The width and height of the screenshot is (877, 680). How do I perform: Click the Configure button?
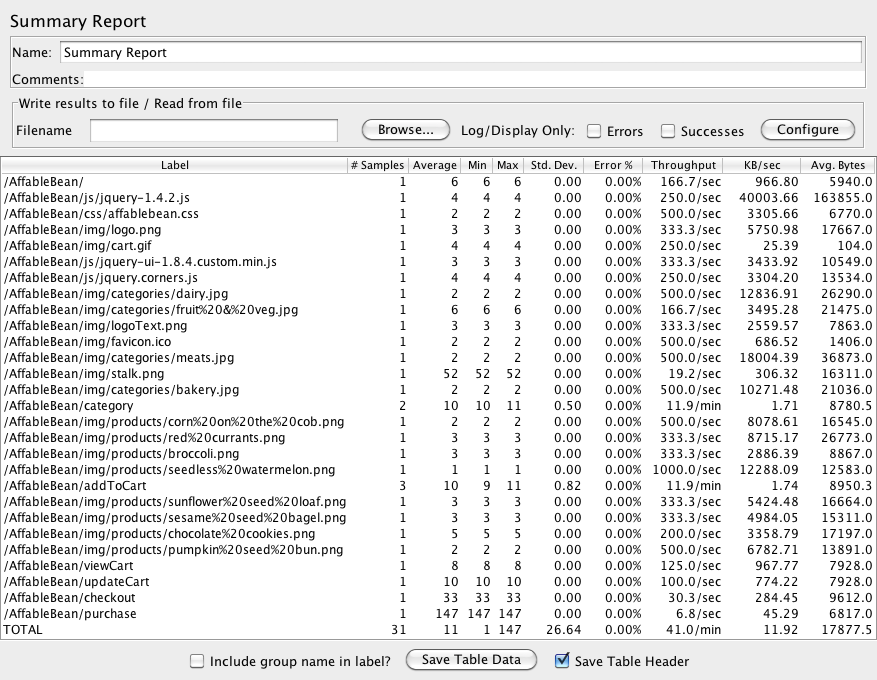[807, 130]
